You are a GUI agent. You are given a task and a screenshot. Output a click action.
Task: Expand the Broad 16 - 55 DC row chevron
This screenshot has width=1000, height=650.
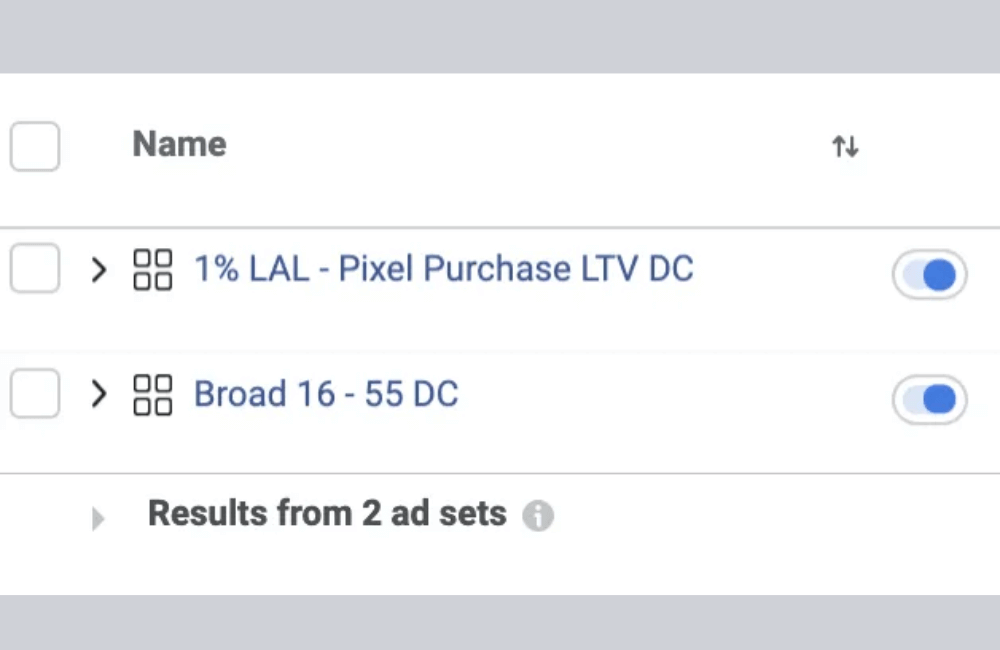[98, 395]
